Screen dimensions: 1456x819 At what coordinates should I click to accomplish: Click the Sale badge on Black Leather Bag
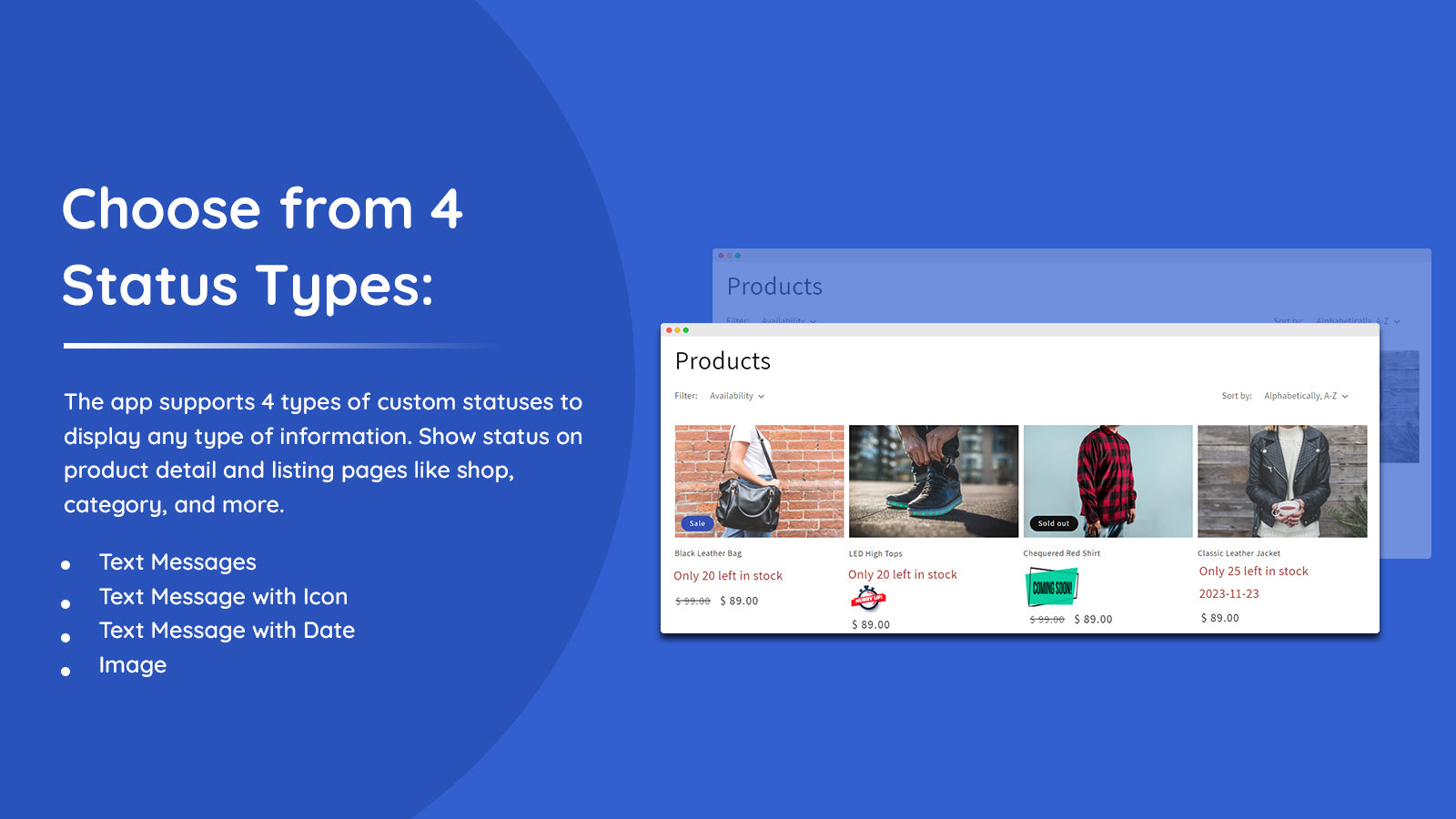[697, 523]
